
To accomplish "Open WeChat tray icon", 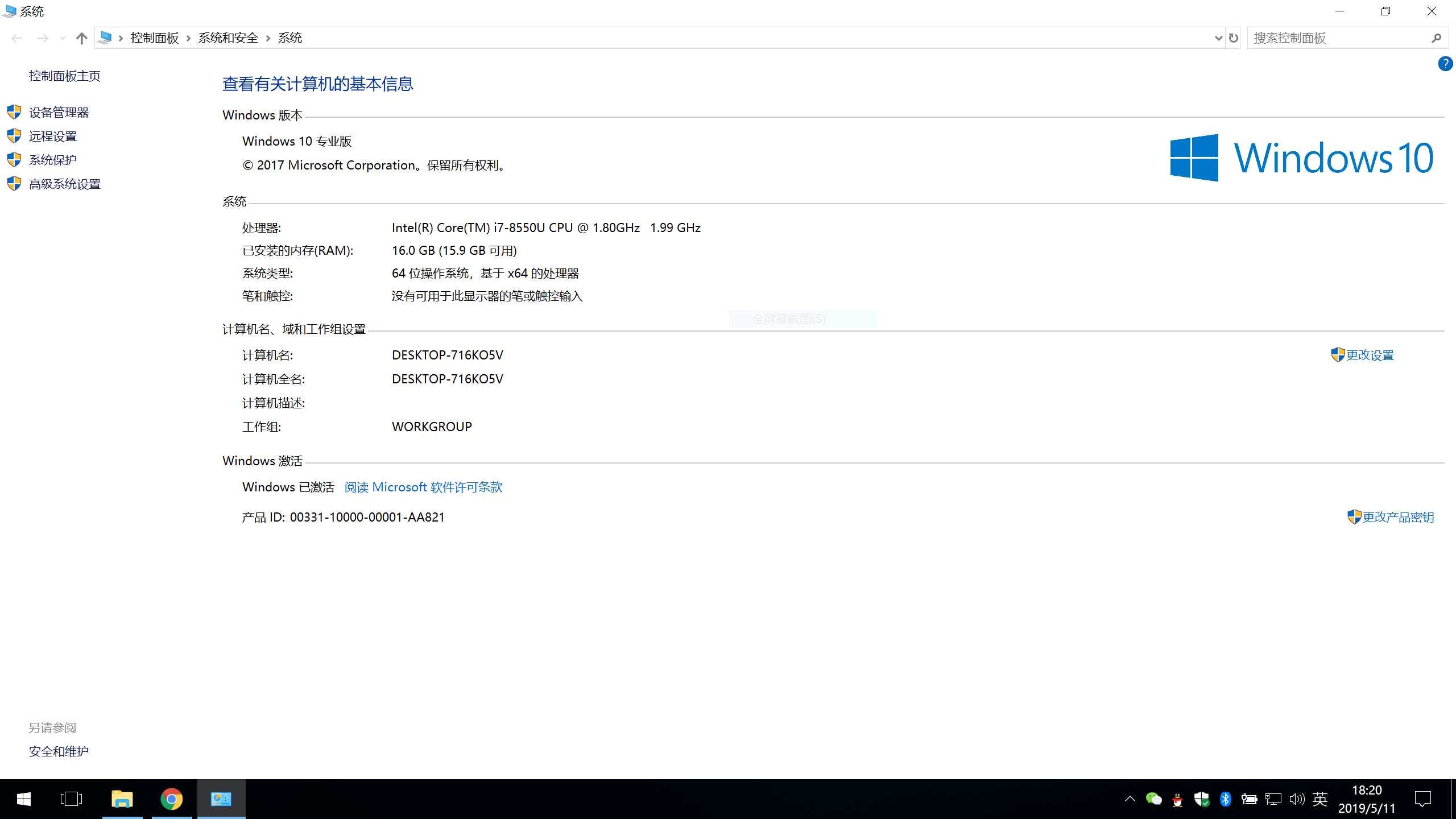I will (x=1154, y=799).
